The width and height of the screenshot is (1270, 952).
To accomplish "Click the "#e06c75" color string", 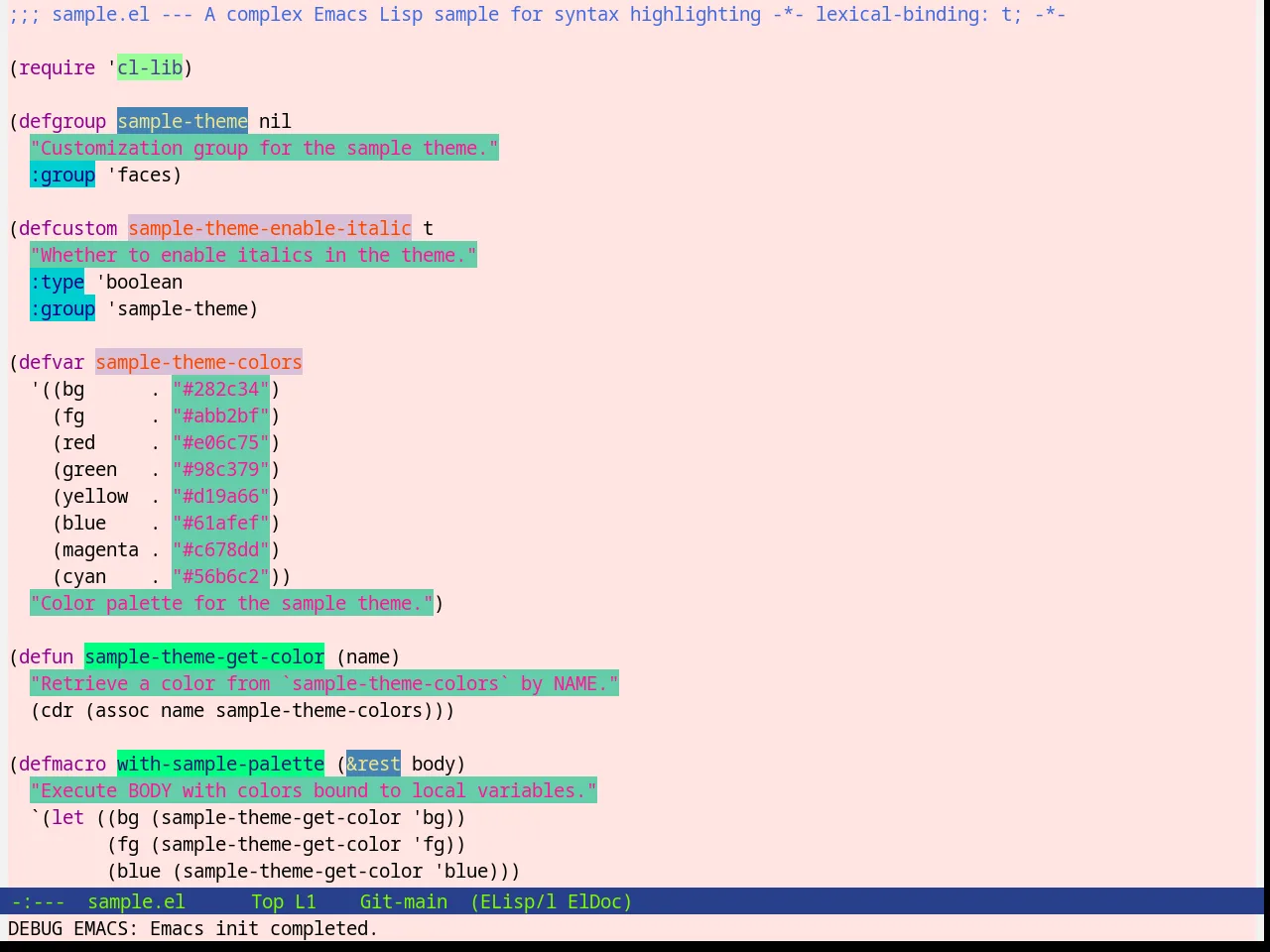I will 220,442.
